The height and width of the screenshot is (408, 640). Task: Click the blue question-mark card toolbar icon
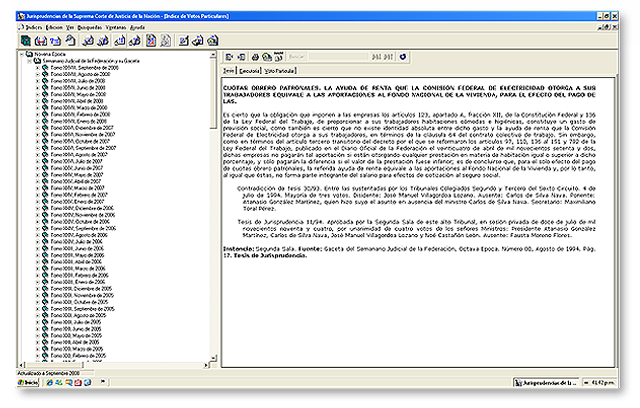pyautogui.click(x=55, y=41)
